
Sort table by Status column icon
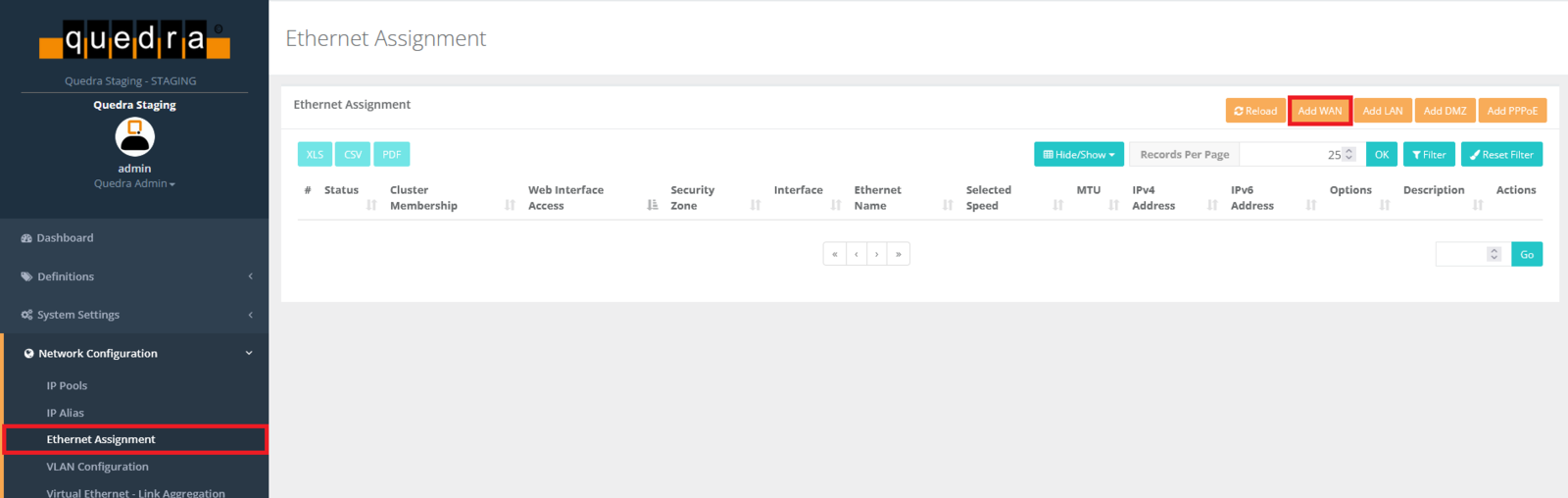(371, 205)
